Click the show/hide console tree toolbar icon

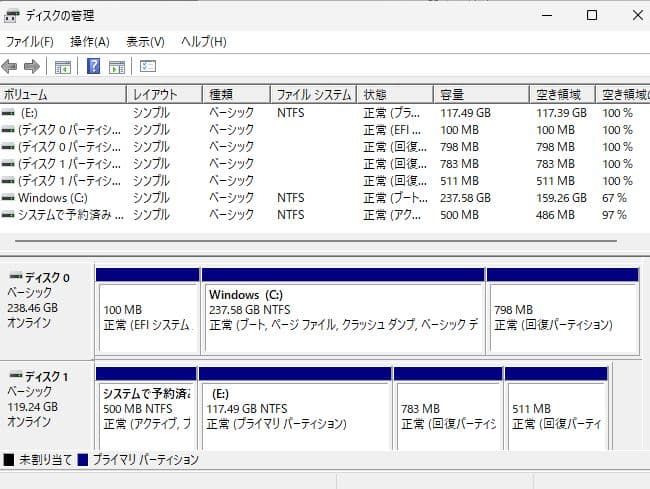pos(63,67)
